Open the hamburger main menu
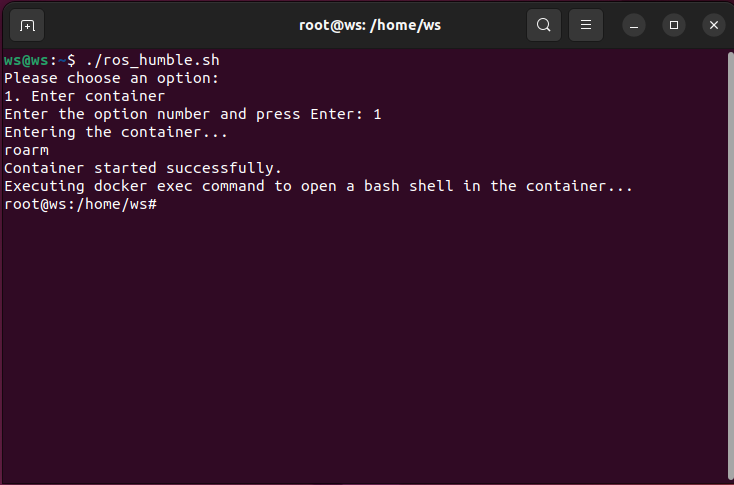 (586, 25)
